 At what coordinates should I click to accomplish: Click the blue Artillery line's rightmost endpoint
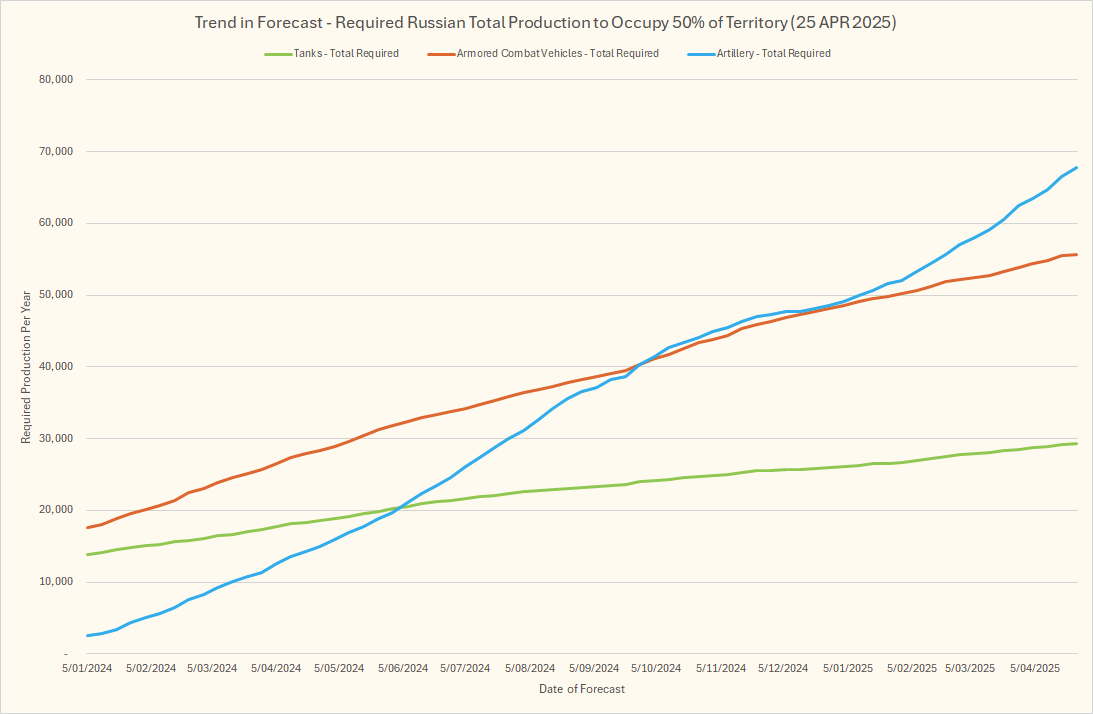[1076, 167]
